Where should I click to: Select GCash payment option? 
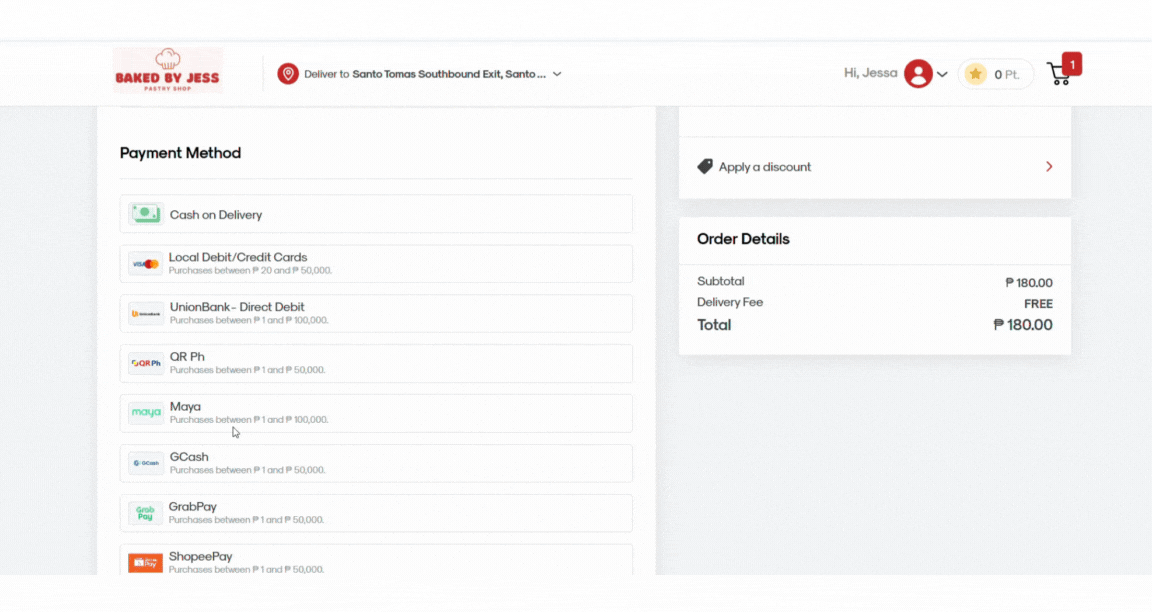pyautogui.click(x=376, y=464)
